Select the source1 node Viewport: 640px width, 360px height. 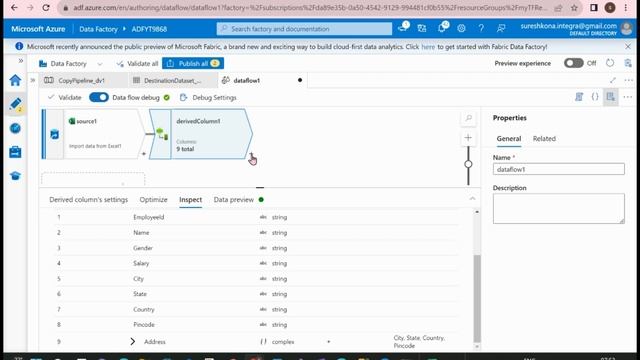pos(93,134)
